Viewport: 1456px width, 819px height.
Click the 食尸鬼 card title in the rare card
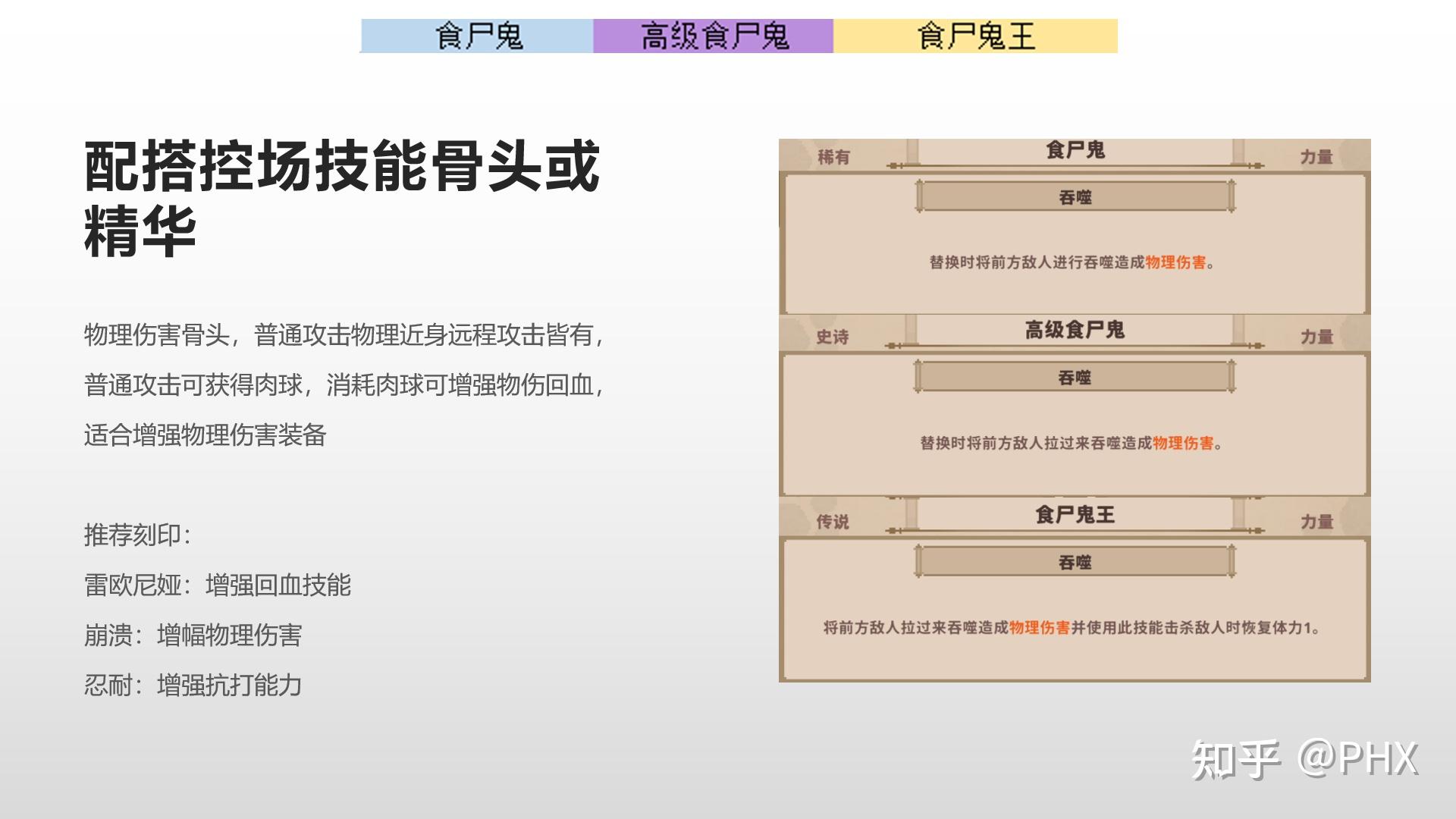coord(1075,150)
